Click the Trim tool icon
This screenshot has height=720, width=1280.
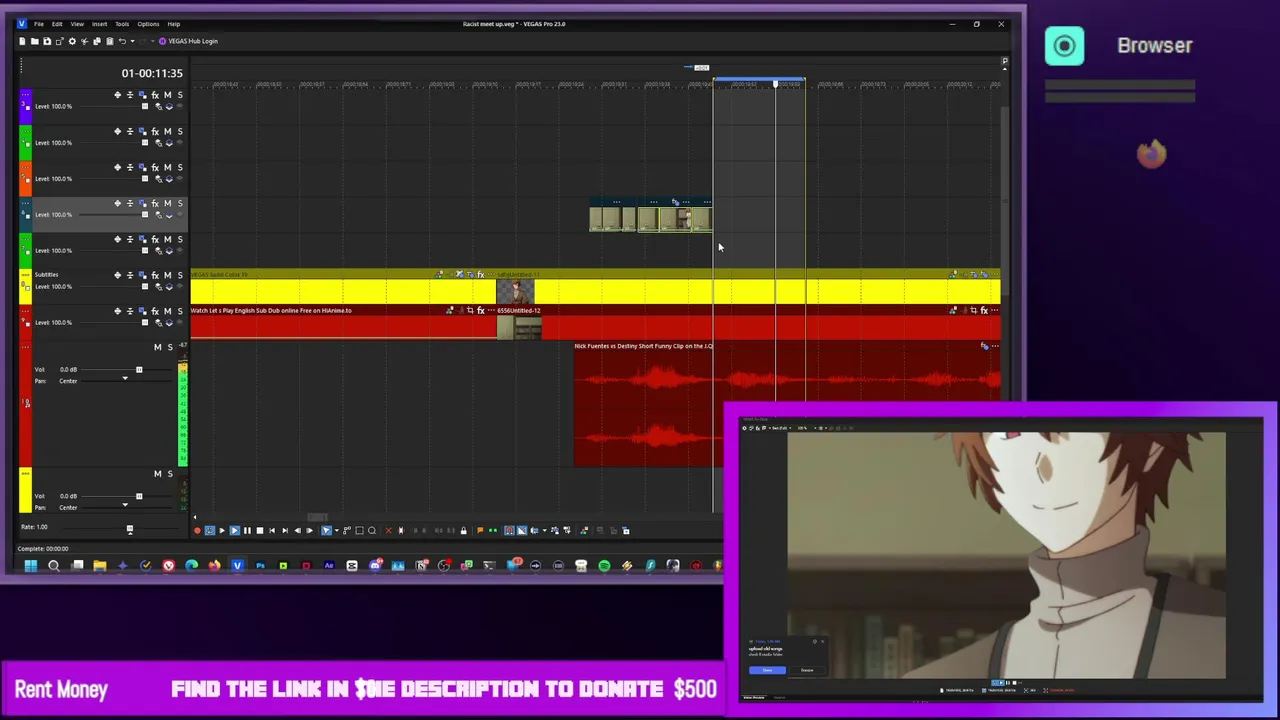click(x=401, y=530)
